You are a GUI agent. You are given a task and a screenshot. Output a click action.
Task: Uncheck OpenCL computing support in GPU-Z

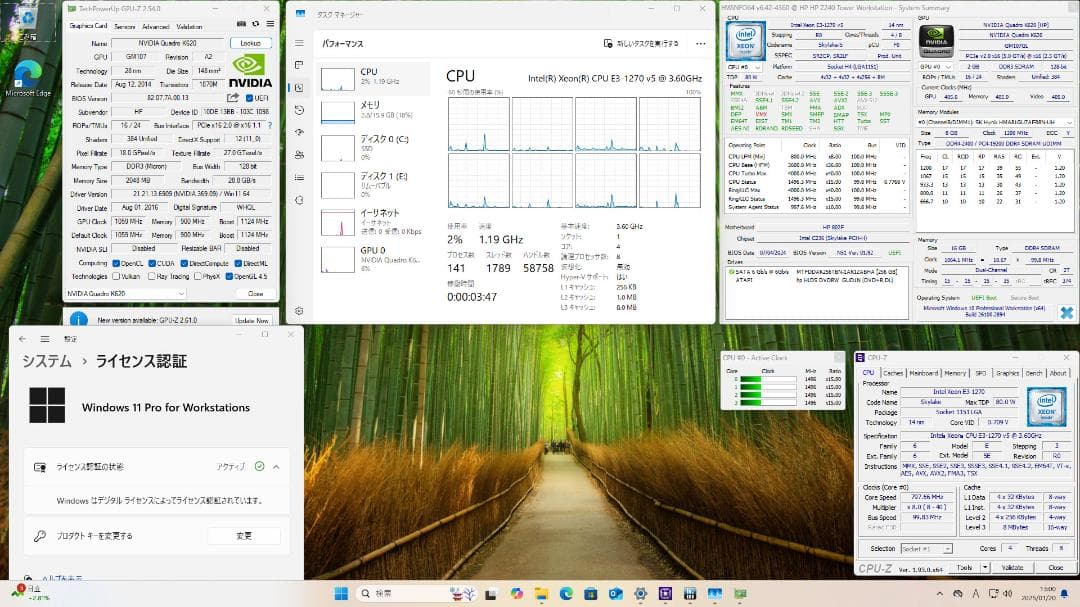click(x=116, y=263)
